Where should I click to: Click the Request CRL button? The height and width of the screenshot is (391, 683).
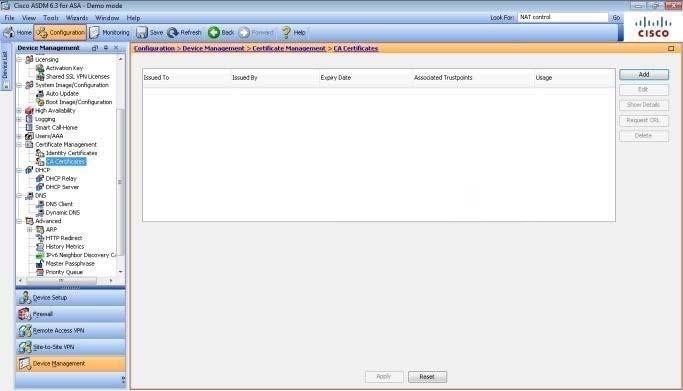[x=644, y=121]
